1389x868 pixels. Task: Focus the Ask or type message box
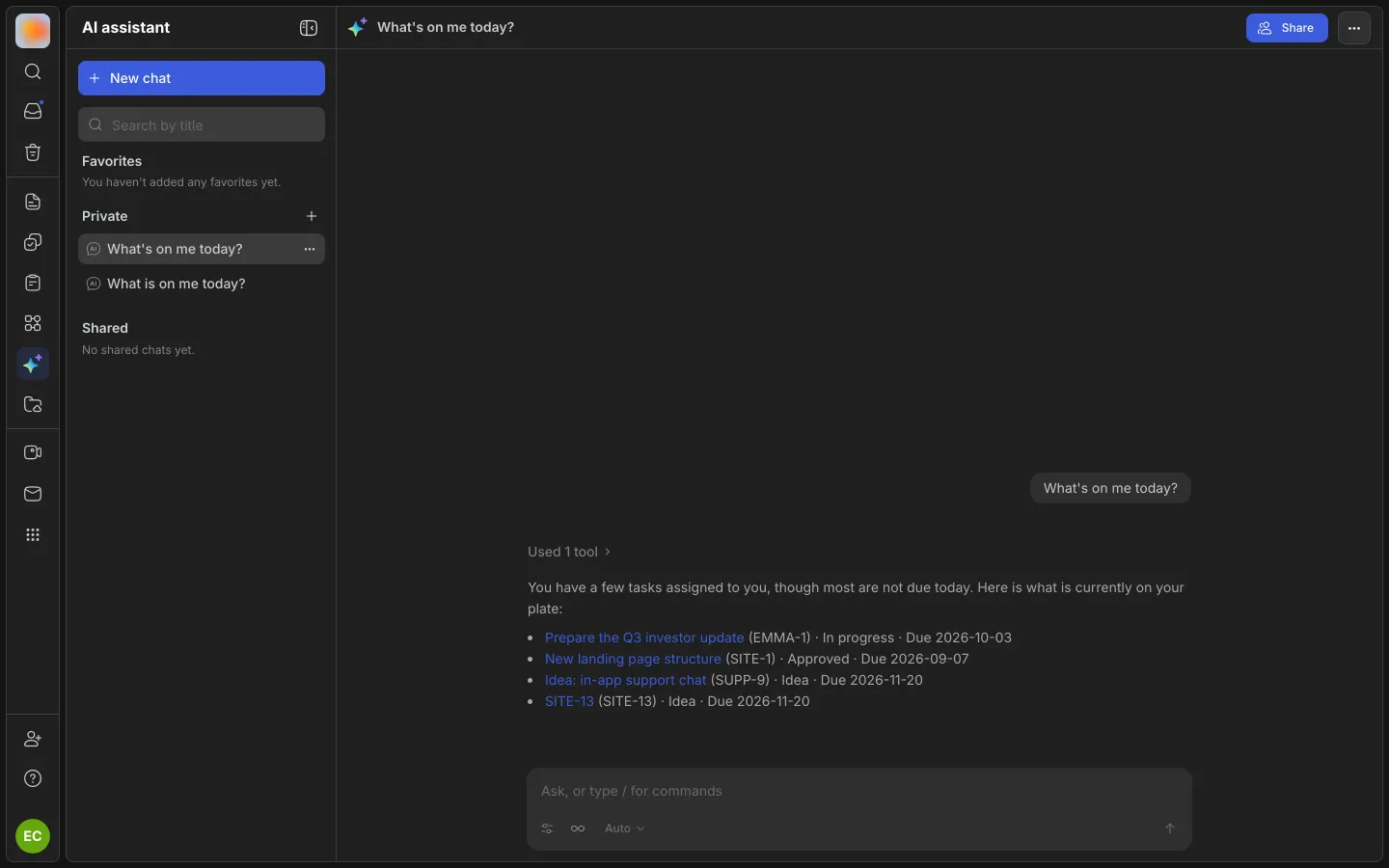[858, 791]
